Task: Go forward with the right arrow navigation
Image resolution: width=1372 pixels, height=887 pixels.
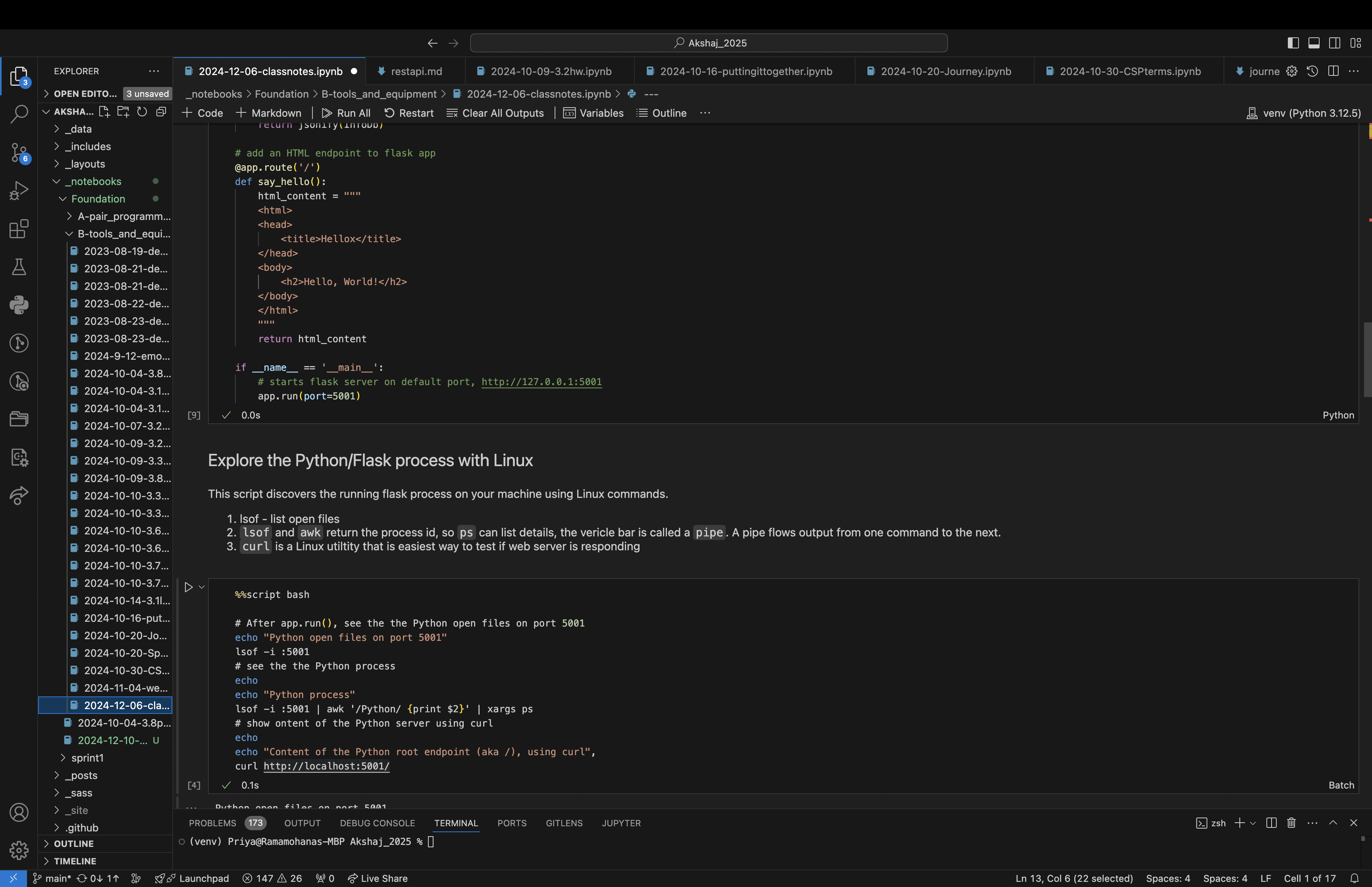Action: (x=453, y=43)
